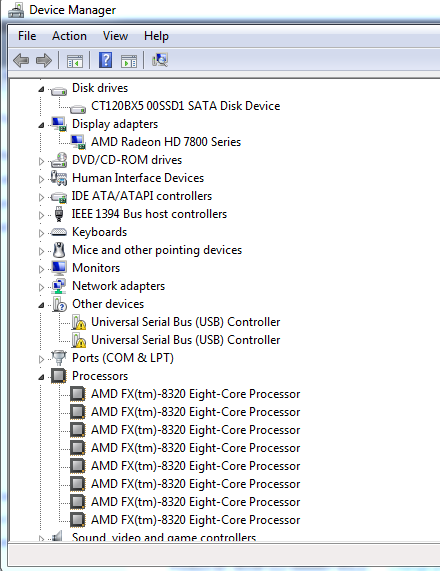This screenshot has height=571, width=440.
Task: Select the Network adapters label
Action: (118, 286)
